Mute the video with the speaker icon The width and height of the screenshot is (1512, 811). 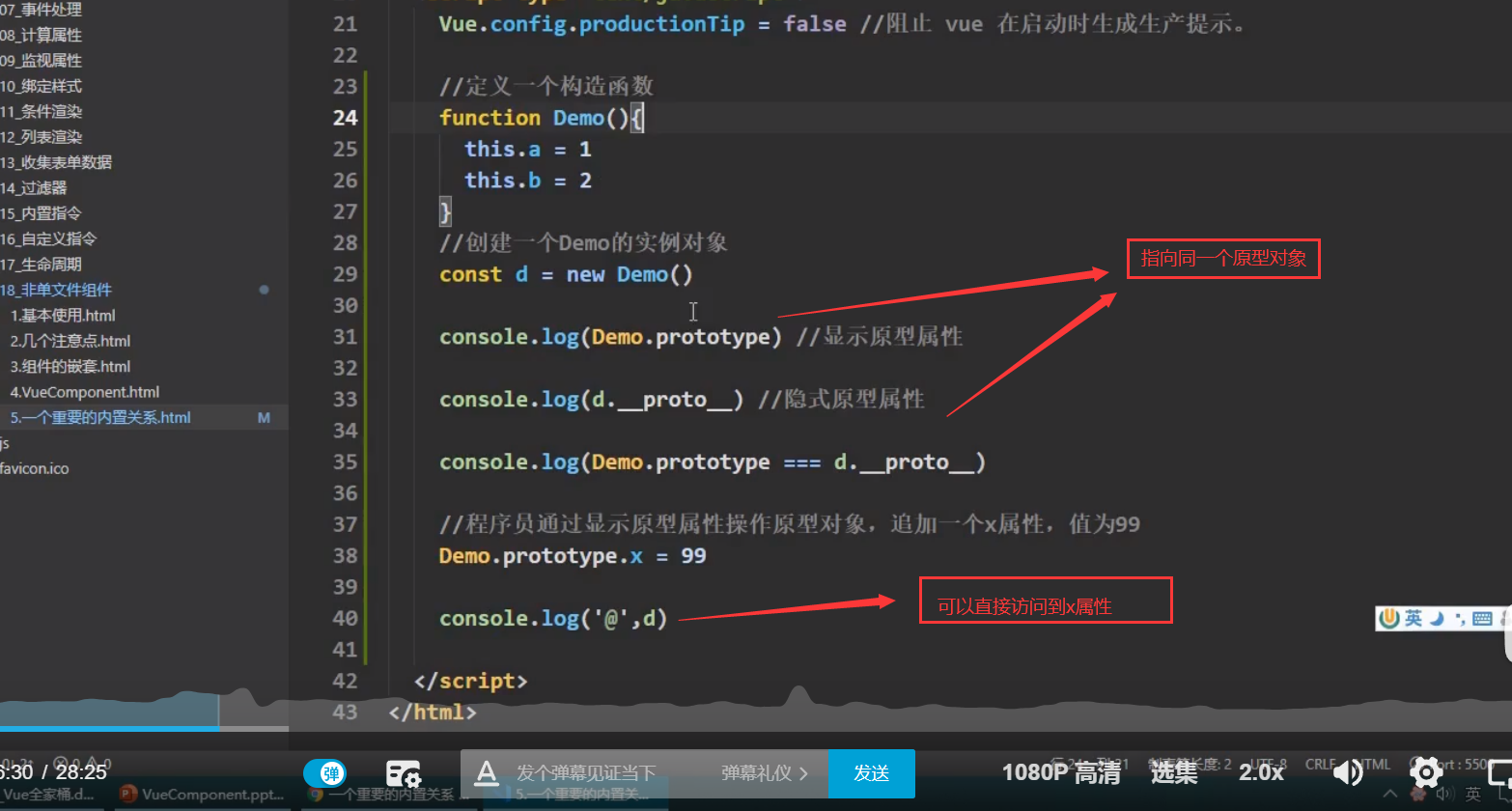1348,772
